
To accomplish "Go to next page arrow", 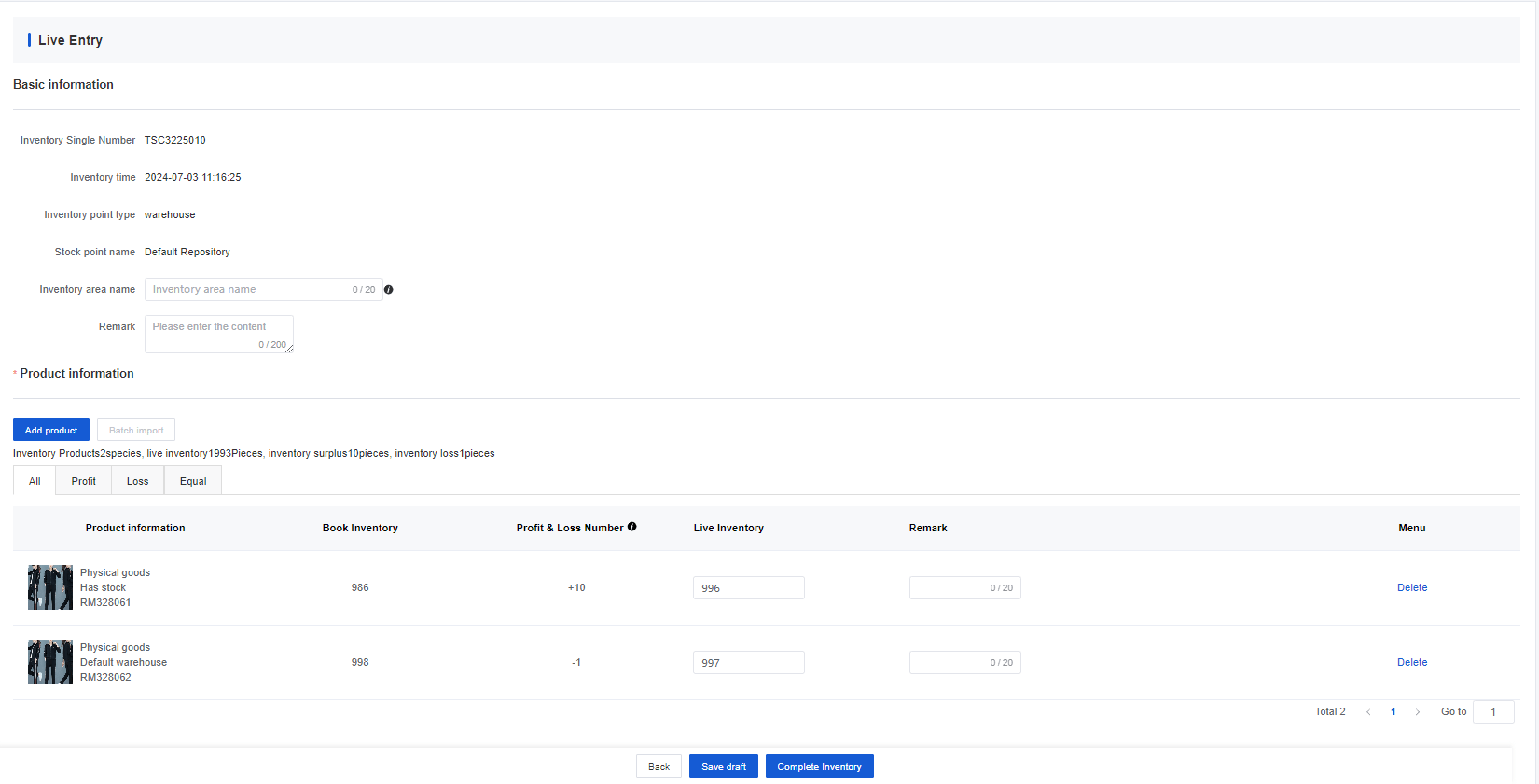I will pyautogui.click(x=1418, y=712).
